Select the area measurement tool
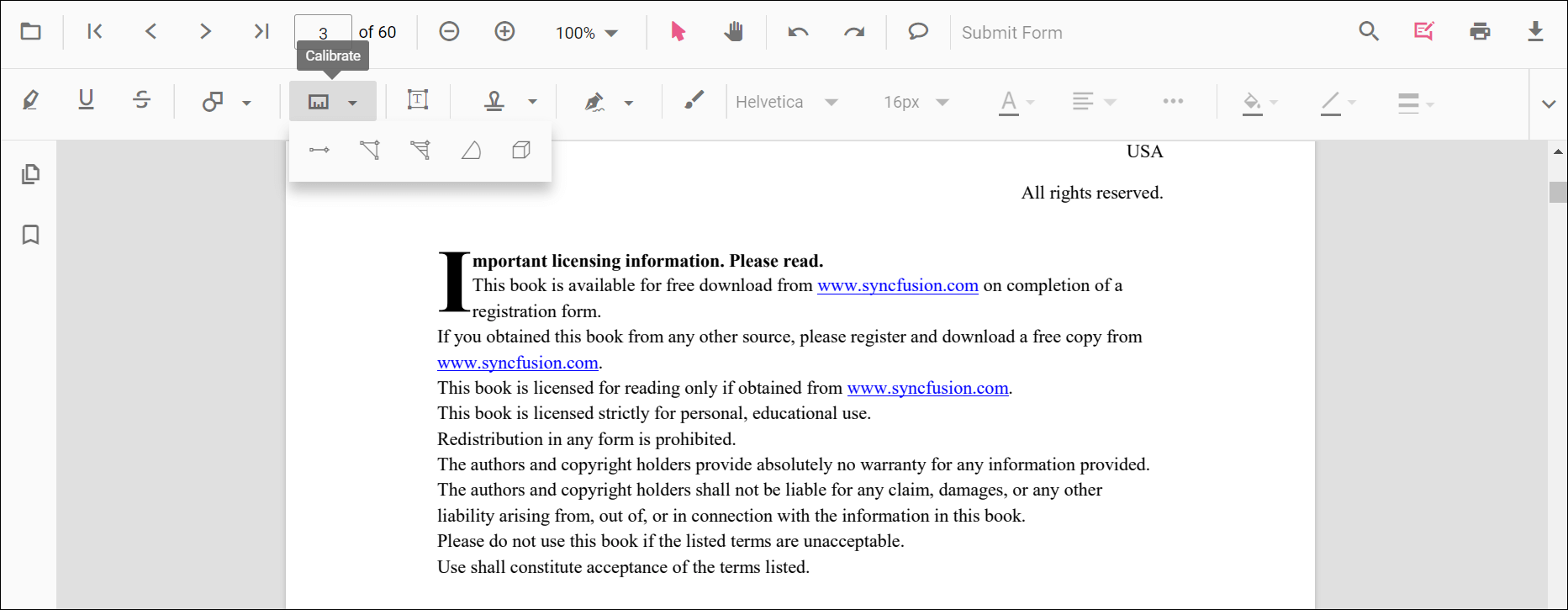Viewport: 1568px width, 610px height. pos(420,151)
